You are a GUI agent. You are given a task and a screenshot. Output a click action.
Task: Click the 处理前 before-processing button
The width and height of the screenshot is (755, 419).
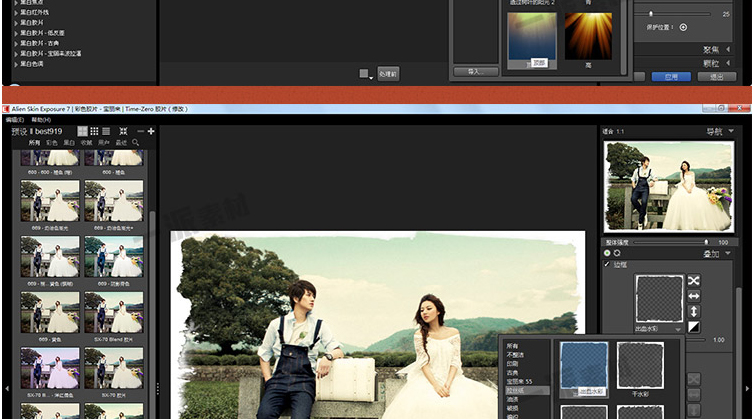tap(388, 74)
